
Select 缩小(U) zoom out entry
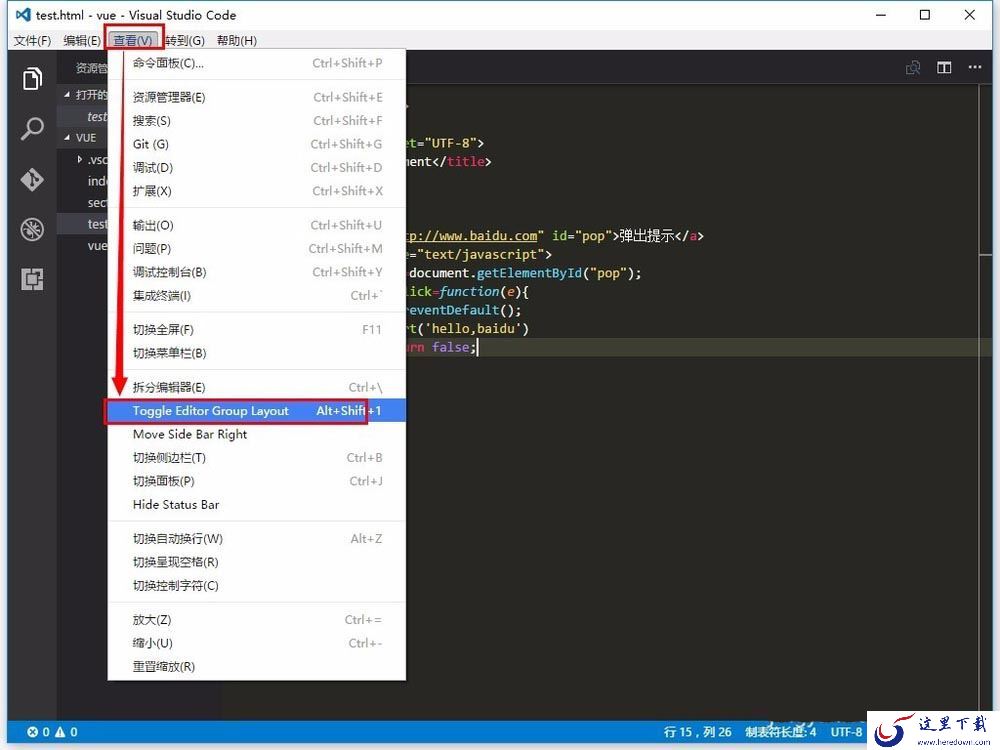click(257, 643)
